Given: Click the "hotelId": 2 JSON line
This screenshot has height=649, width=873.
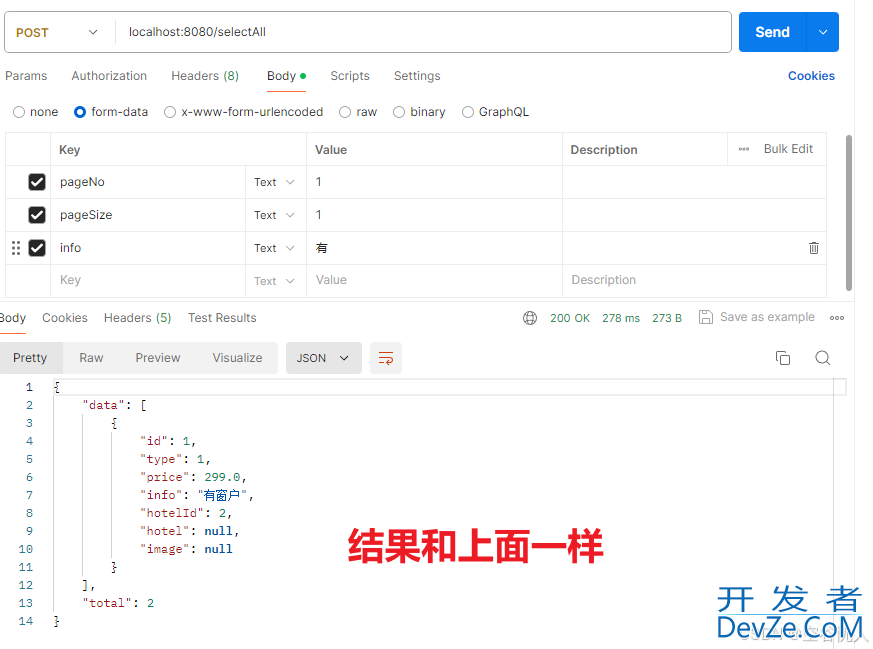Looking at the screenshot, I should pos(186,513).
